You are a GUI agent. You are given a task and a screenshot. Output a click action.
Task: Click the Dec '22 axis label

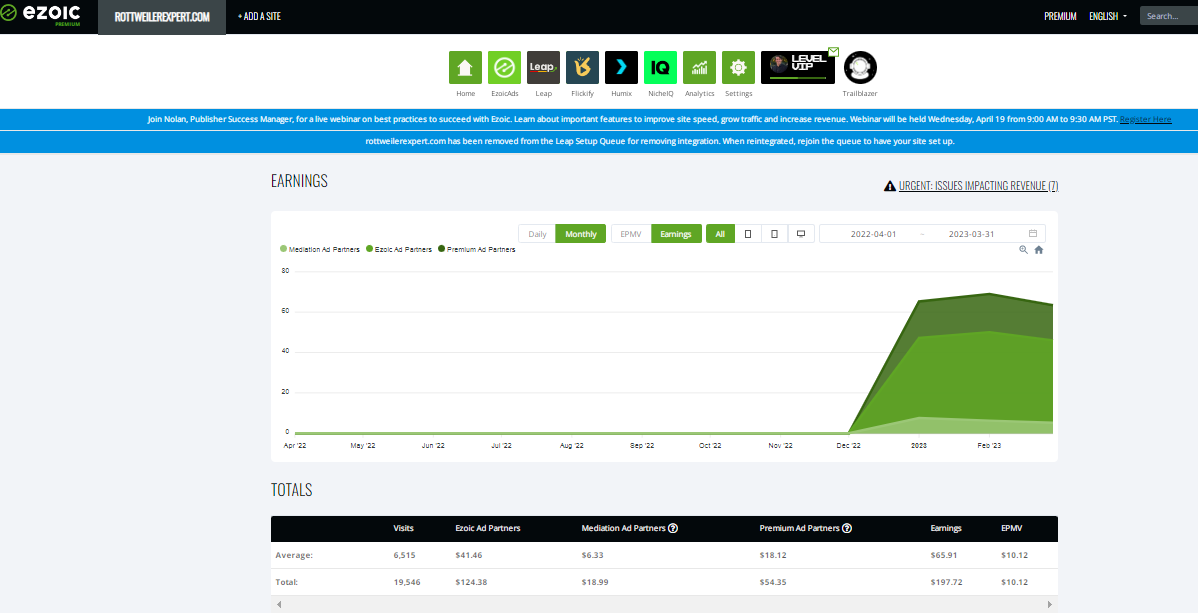coord(848,446)
